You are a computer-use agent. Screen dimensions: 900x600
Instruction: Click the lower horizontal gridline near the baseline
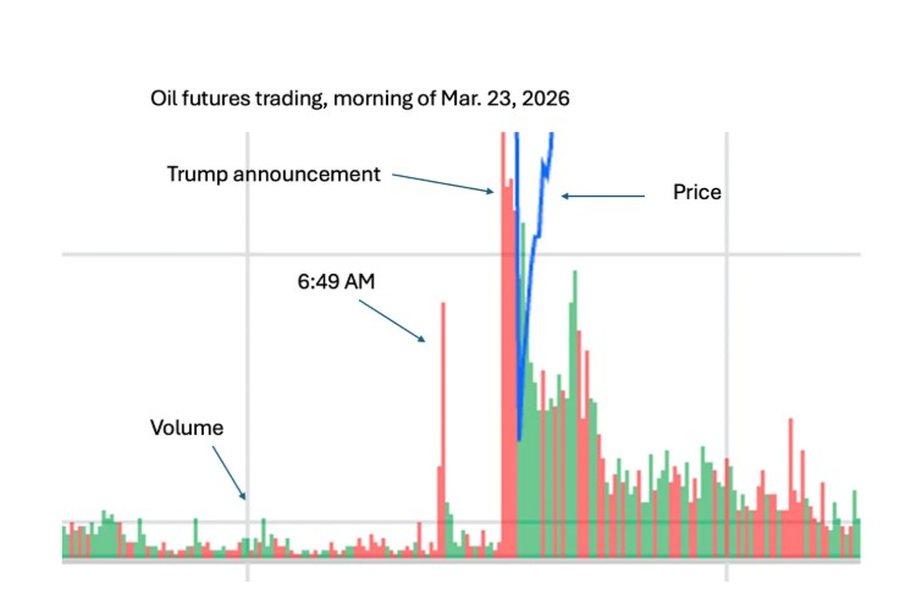click(461, 522)
